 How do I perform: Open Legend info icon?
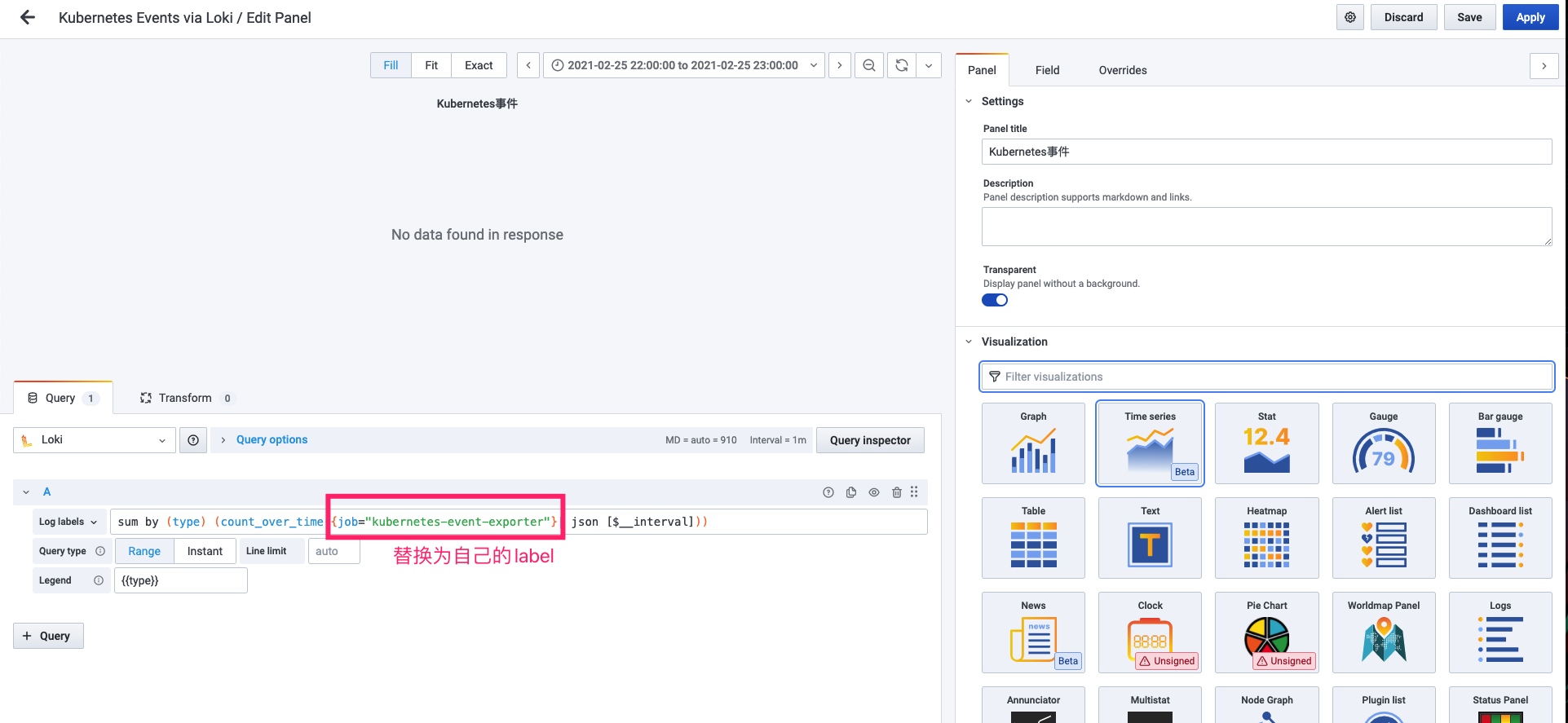(99, 580)
